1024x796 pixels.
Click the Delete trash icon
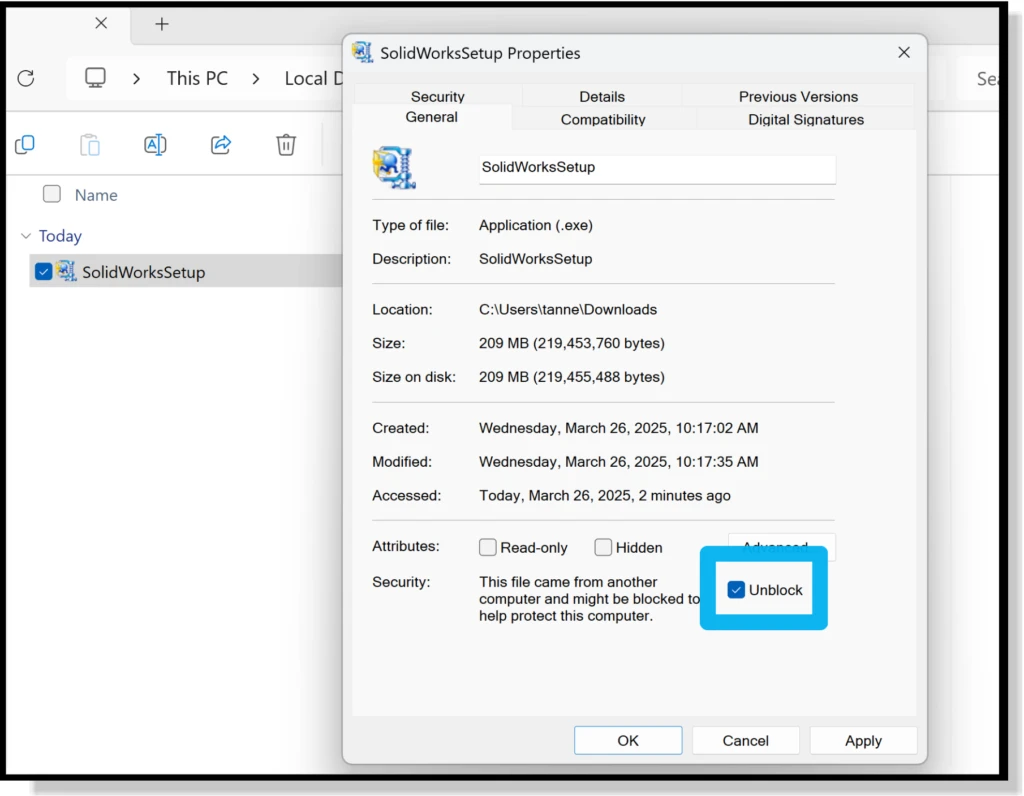[x=286, y=145]
